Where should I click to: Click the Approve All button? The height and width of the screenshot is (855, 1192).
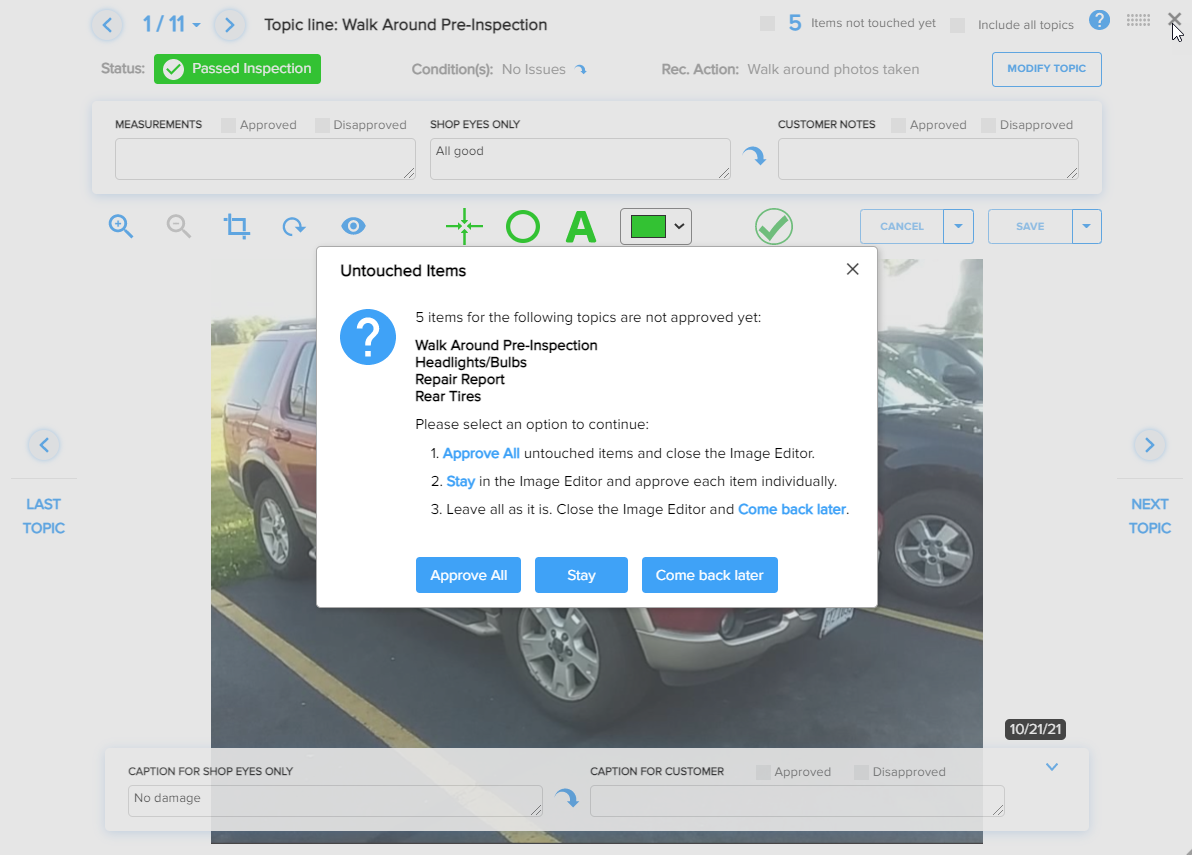(x=468, y=575)
